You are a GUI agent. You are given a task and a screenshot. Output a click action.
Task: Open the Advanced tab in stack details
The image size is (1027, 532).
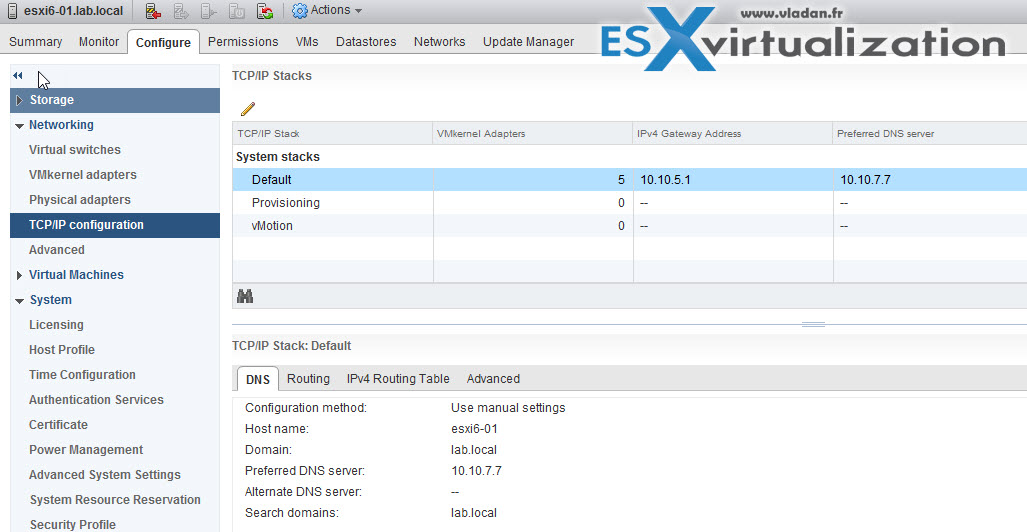(493, 379)
